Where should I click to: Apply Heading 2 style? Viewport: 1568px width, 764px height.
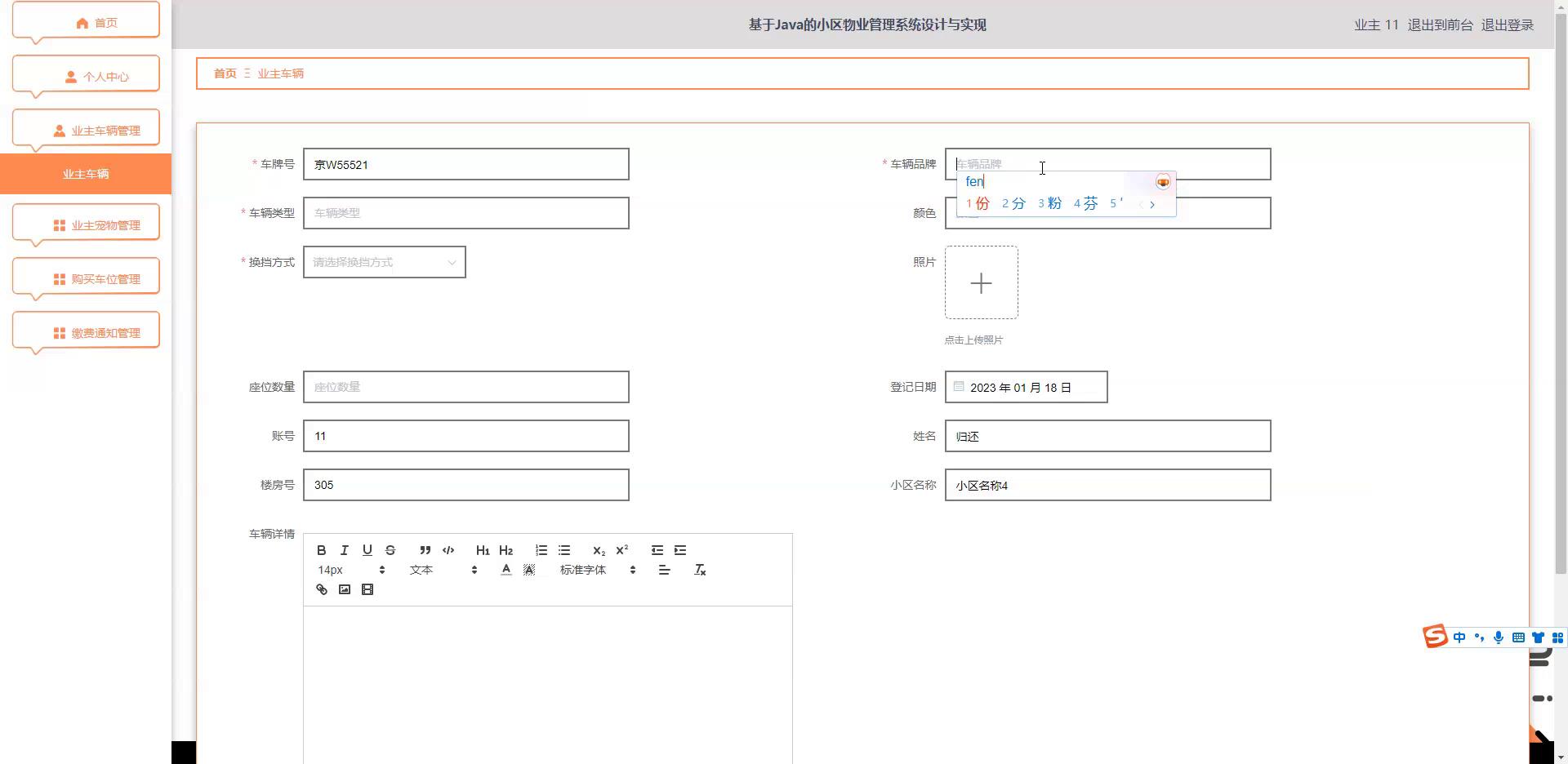506,550
